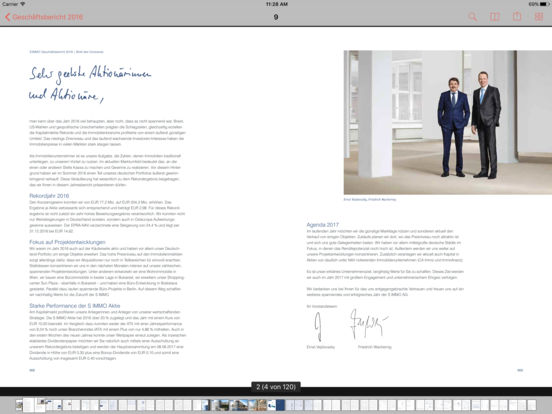This screenshot has width=552, height=414.
Task: Tap the "2 (4 von 120)" page indicator
Action: point(276,387)
